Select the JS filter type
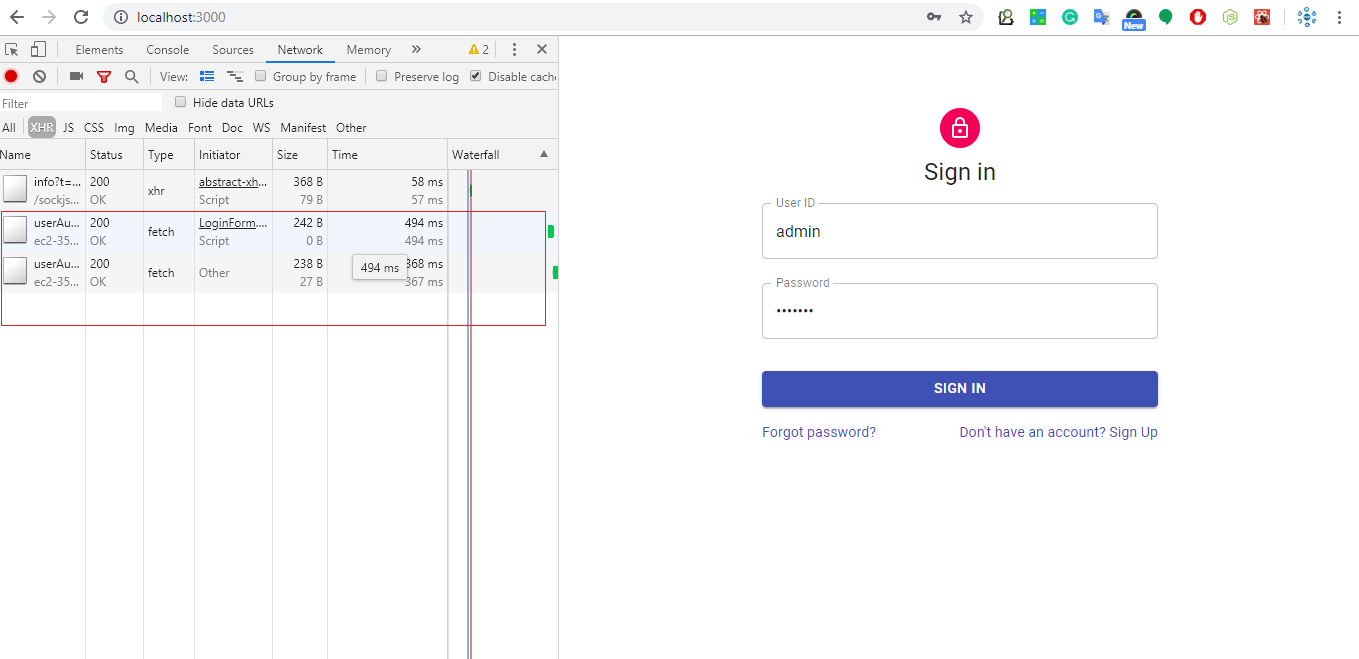1359x659 pixels. tap(68, 127)
